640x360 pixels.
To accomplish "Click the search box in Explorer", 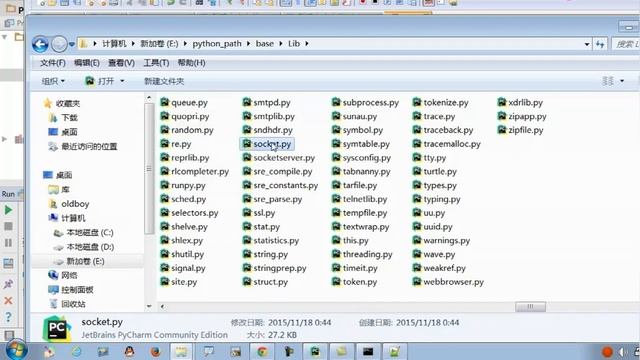I will (x=625, y=44).
